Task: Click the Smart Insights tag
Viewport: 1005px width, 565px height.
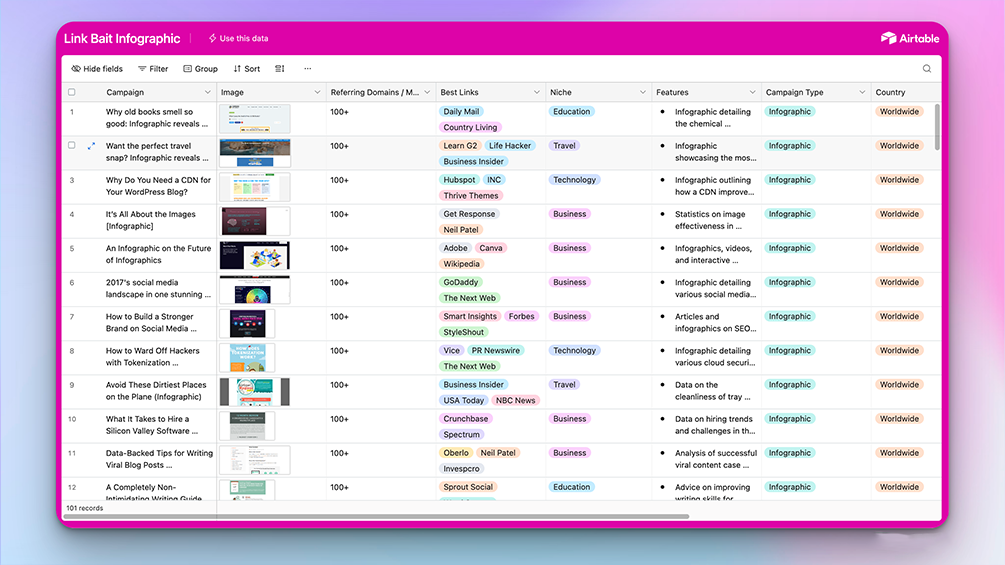Action: 470,316
